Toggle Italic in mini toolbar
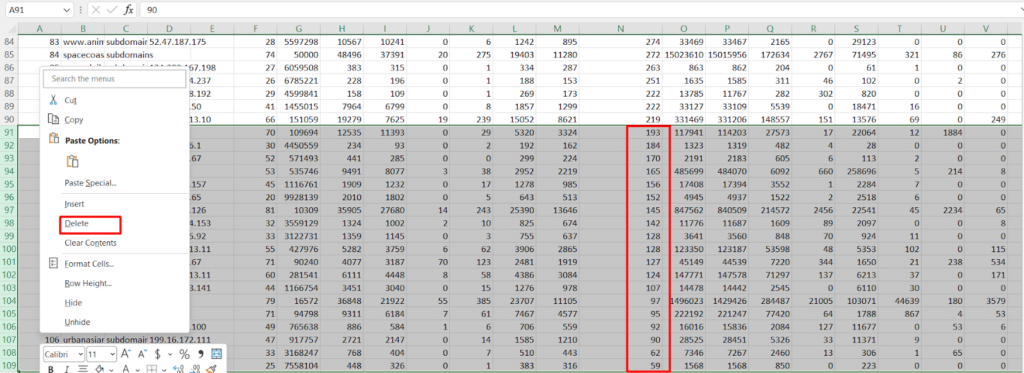The height and width of the screenshot is (373, 1024). pyautogui.click(x=67, y=369)
